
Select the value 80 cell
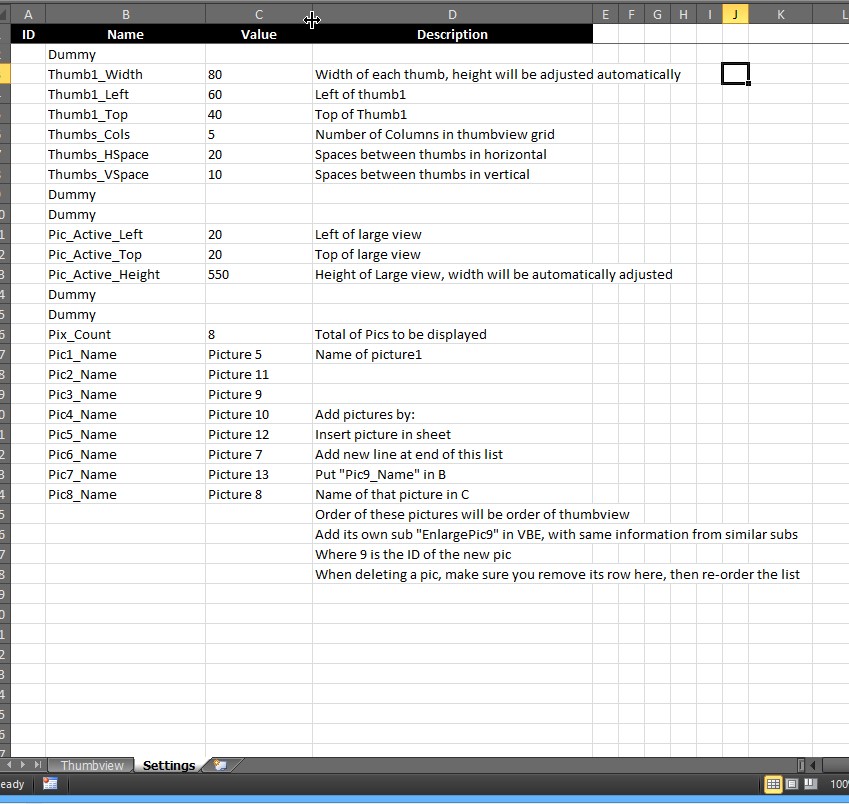pos(259,74)
